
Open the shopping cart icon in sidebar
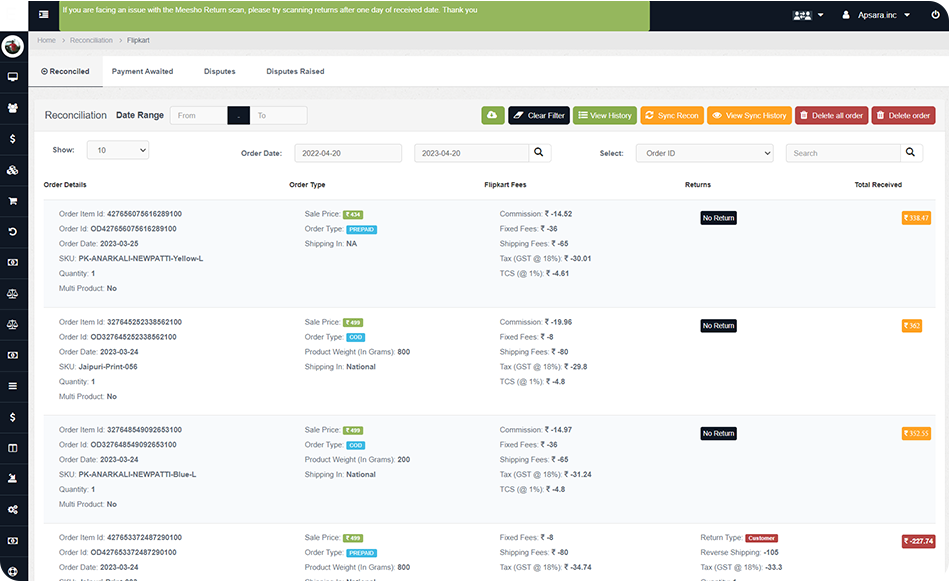[x=13, y=201]
